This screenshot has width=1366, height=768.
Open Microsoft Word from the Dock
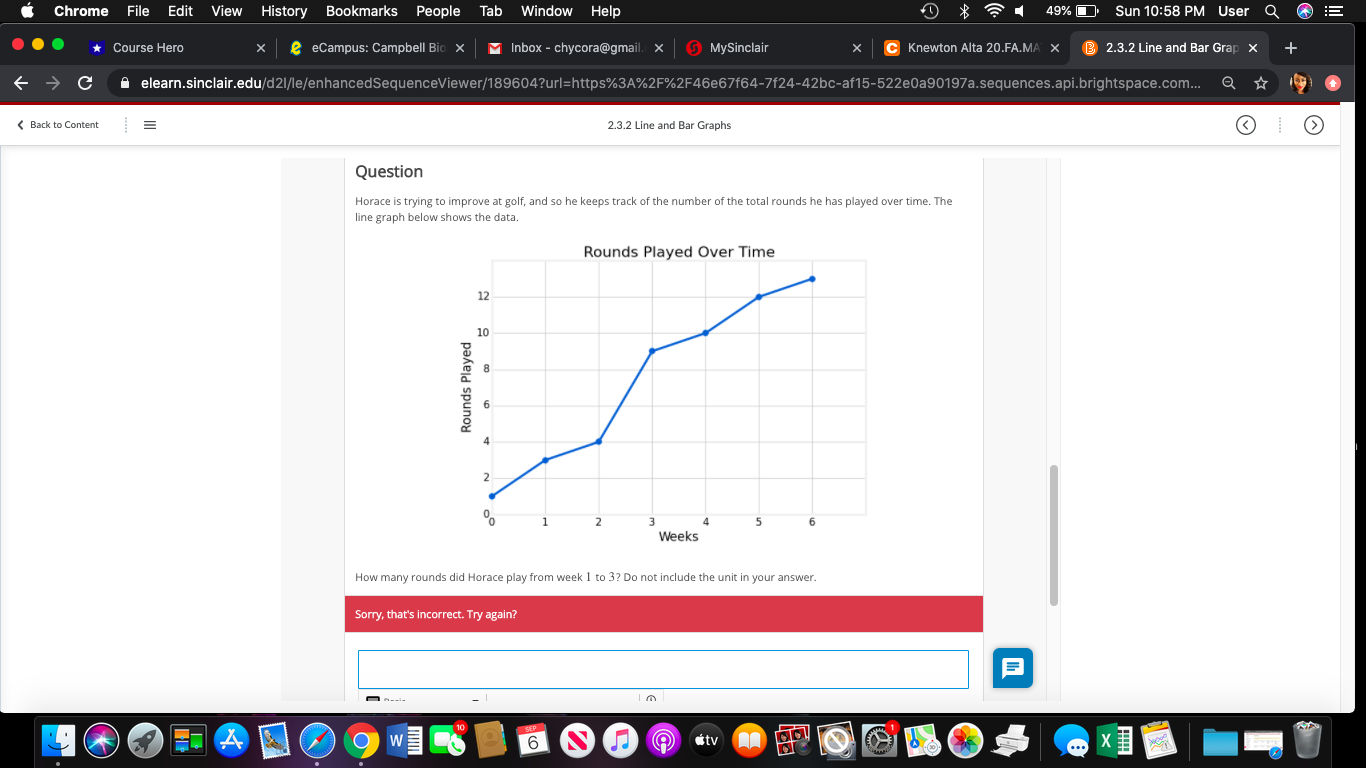click(x=404, y=740)
